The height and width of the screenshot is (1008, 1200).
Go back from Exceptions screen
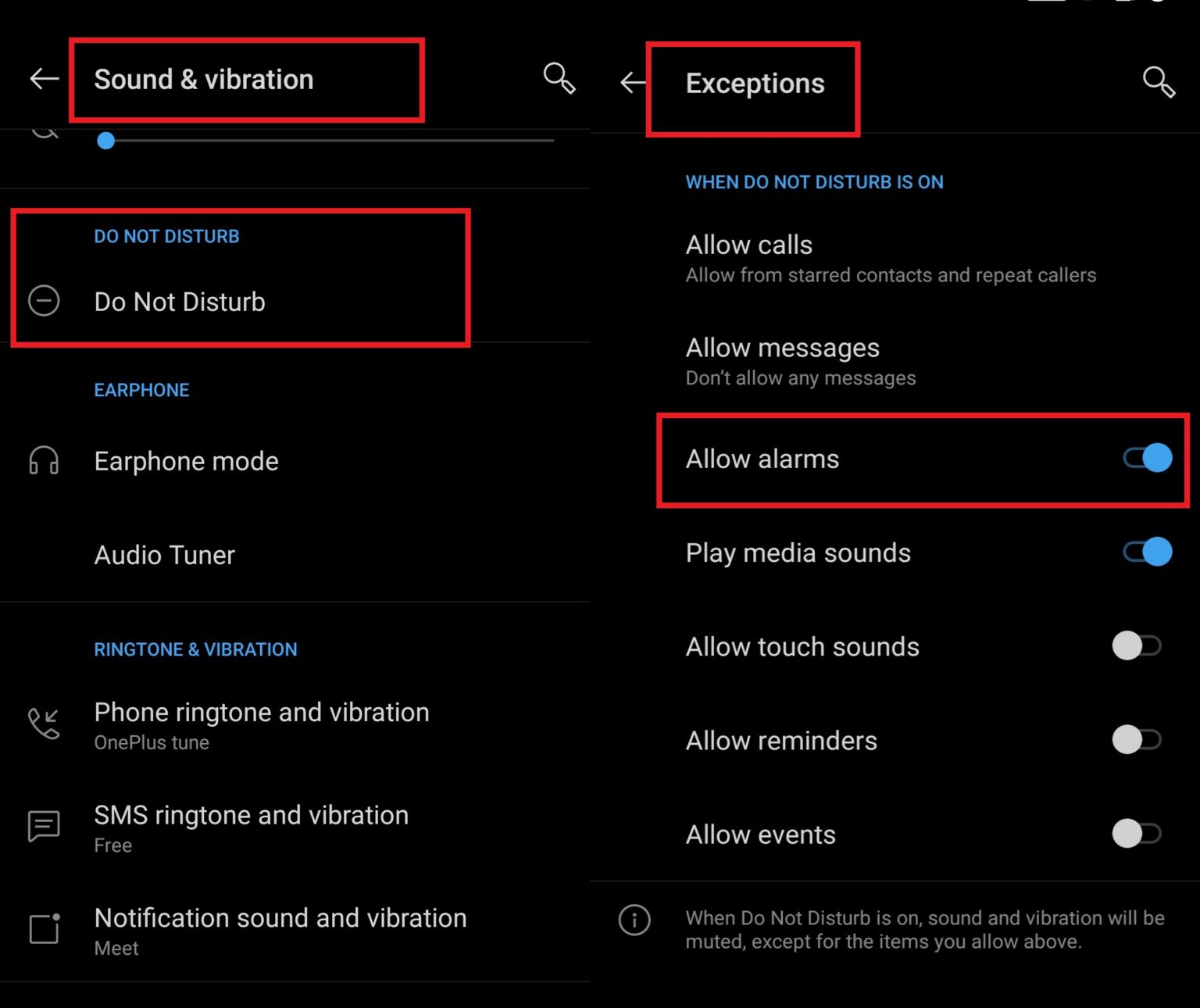coord(633,82)
